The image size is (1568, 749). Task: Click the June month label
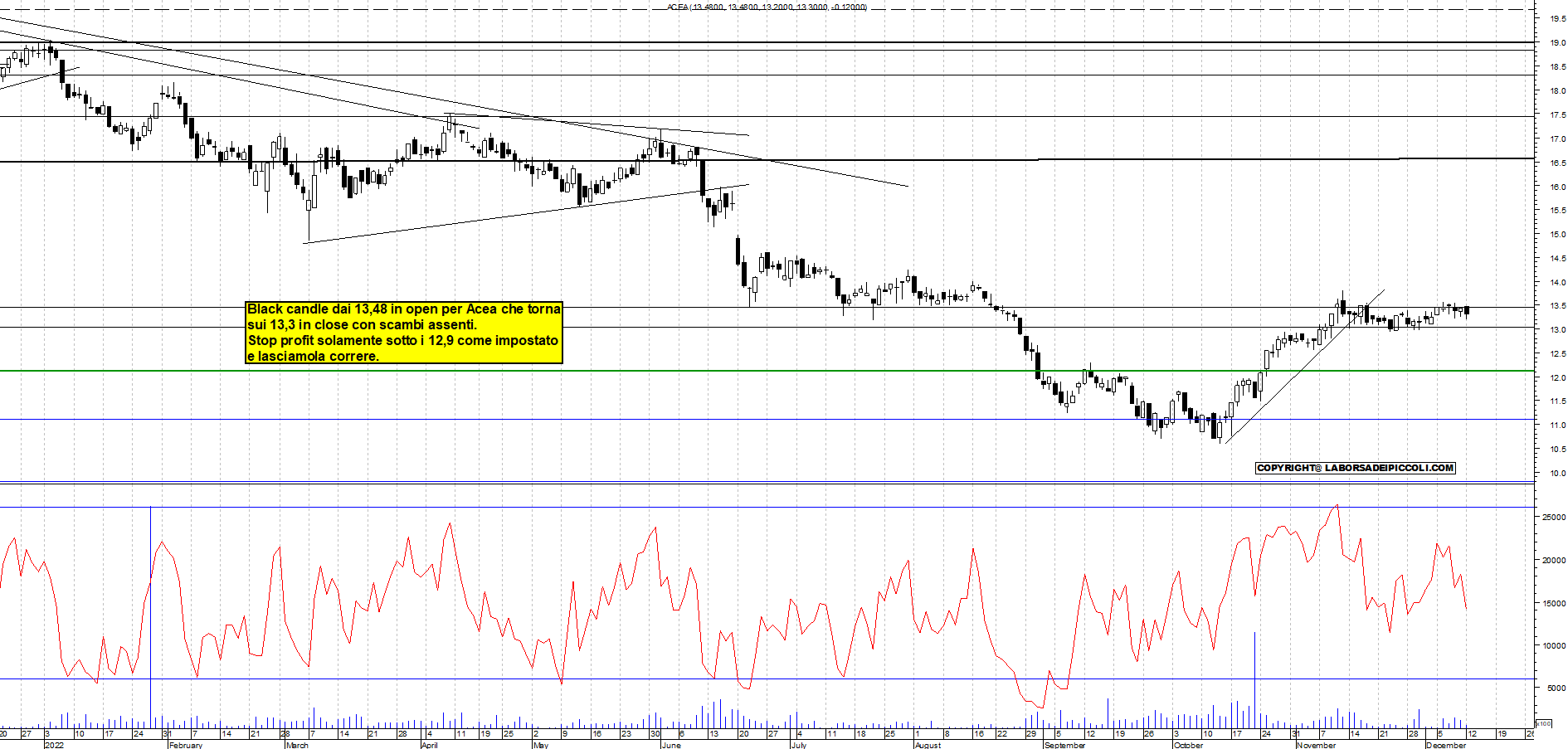click(671, 745)
